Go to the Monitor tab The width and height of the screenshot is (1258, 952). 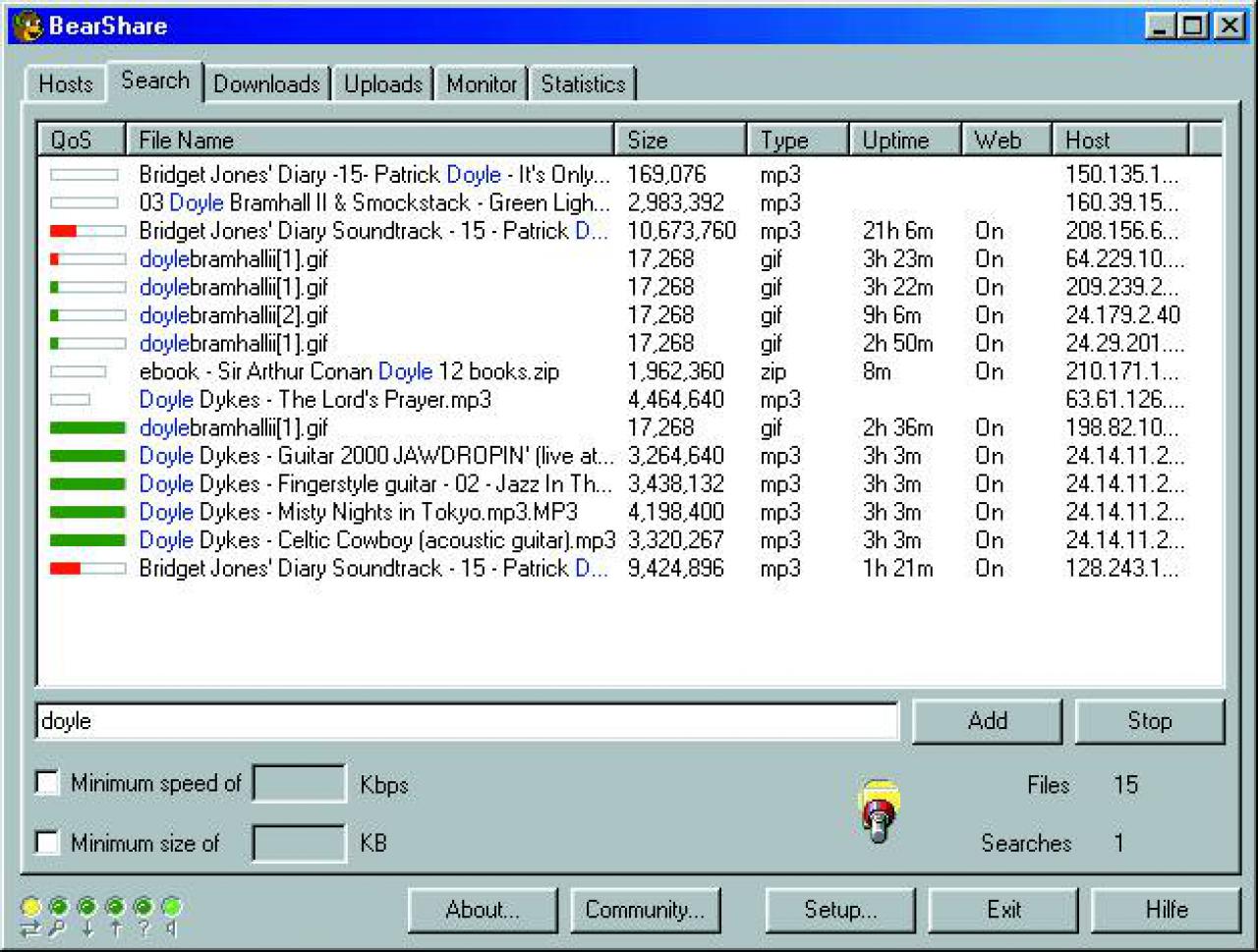pos(482,84)
